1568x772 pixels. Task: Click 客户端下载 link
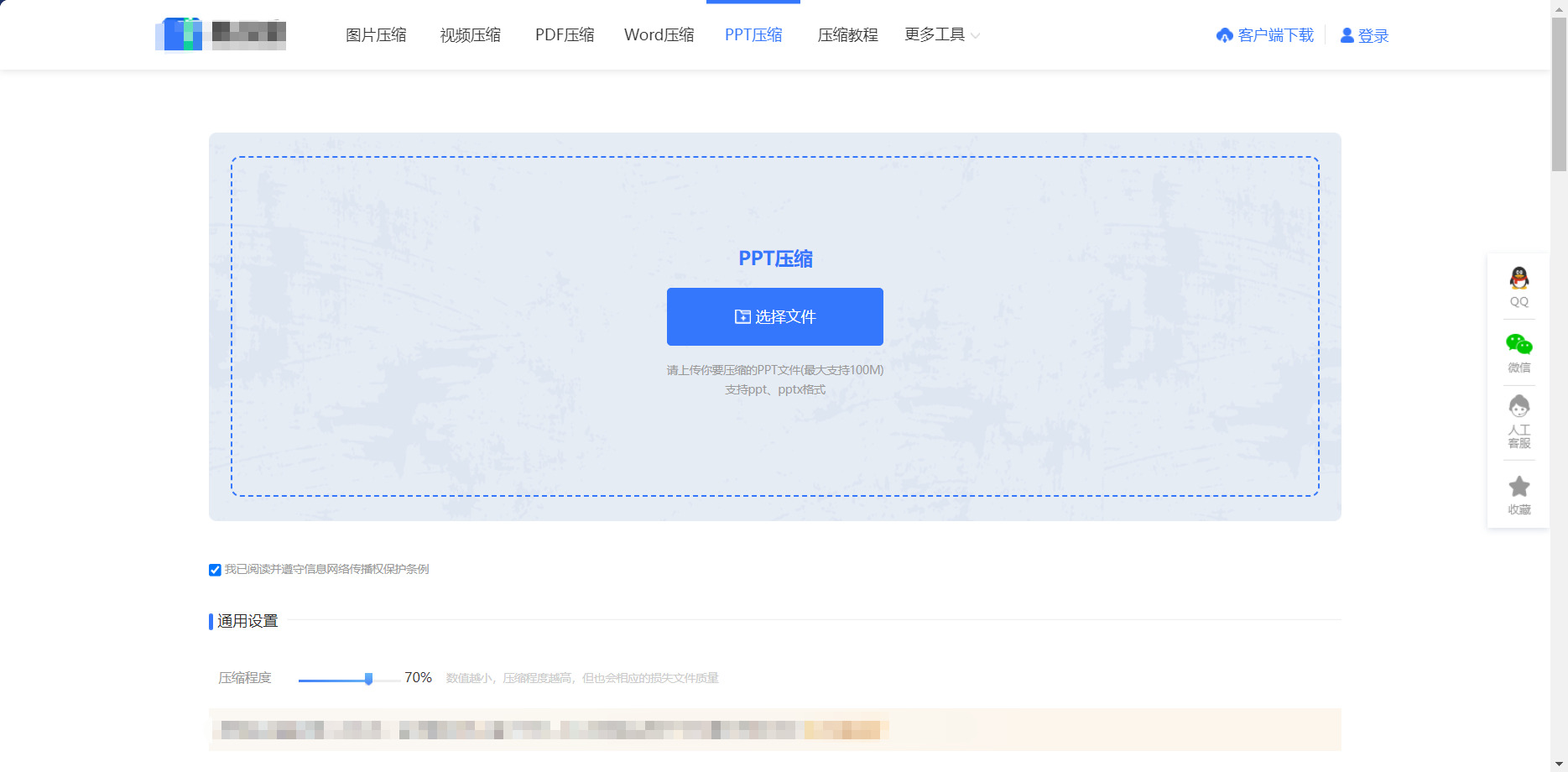coord(1275,35)
